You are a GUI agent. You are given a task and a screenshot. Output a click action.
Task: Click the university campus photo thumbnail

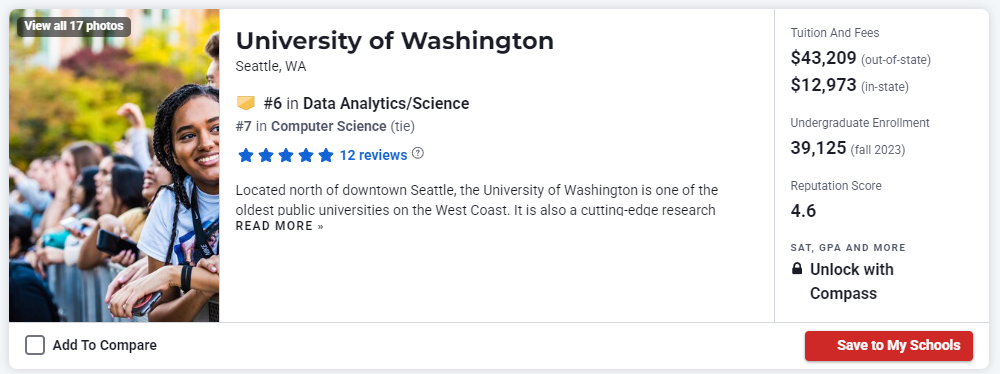tap(114, 165)
